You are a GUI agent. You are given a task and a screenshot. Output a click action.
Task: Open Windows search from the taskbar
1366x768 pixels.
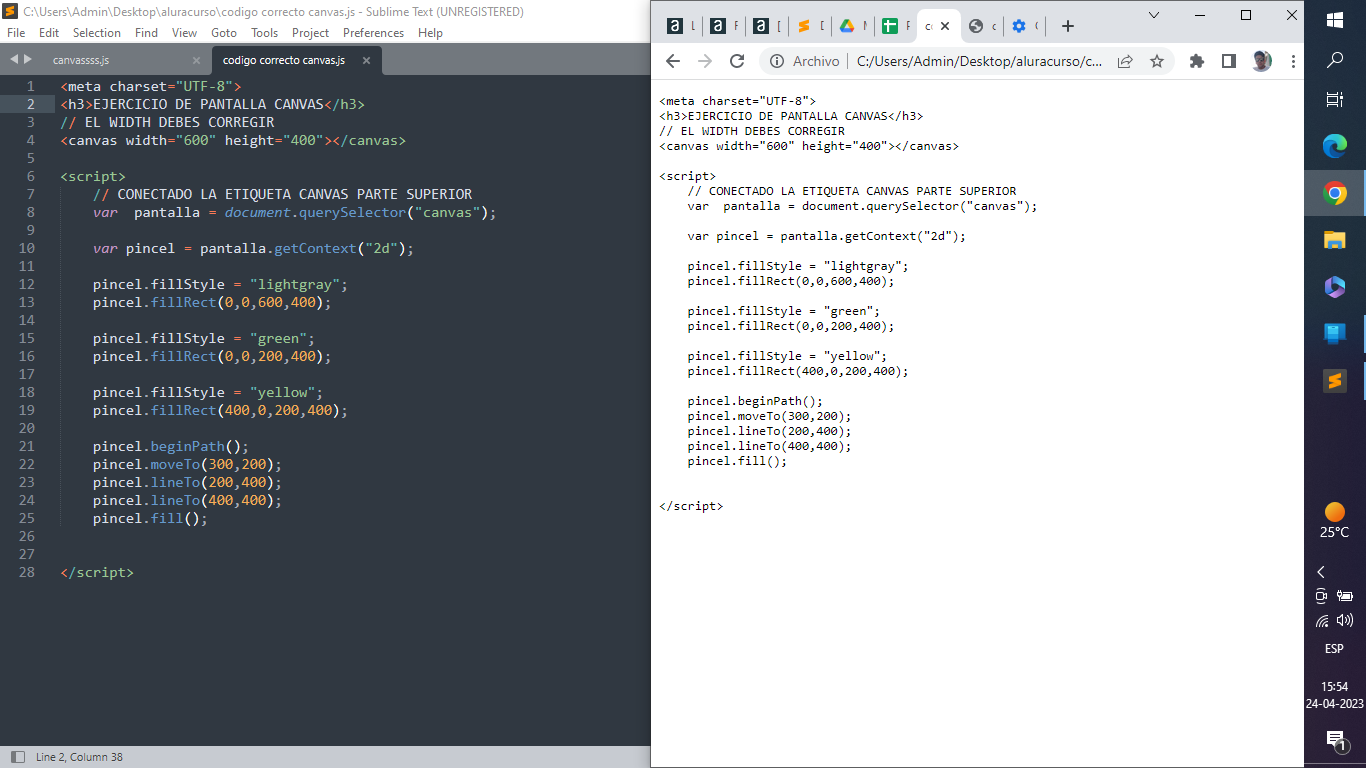[x=1335, y=61]
